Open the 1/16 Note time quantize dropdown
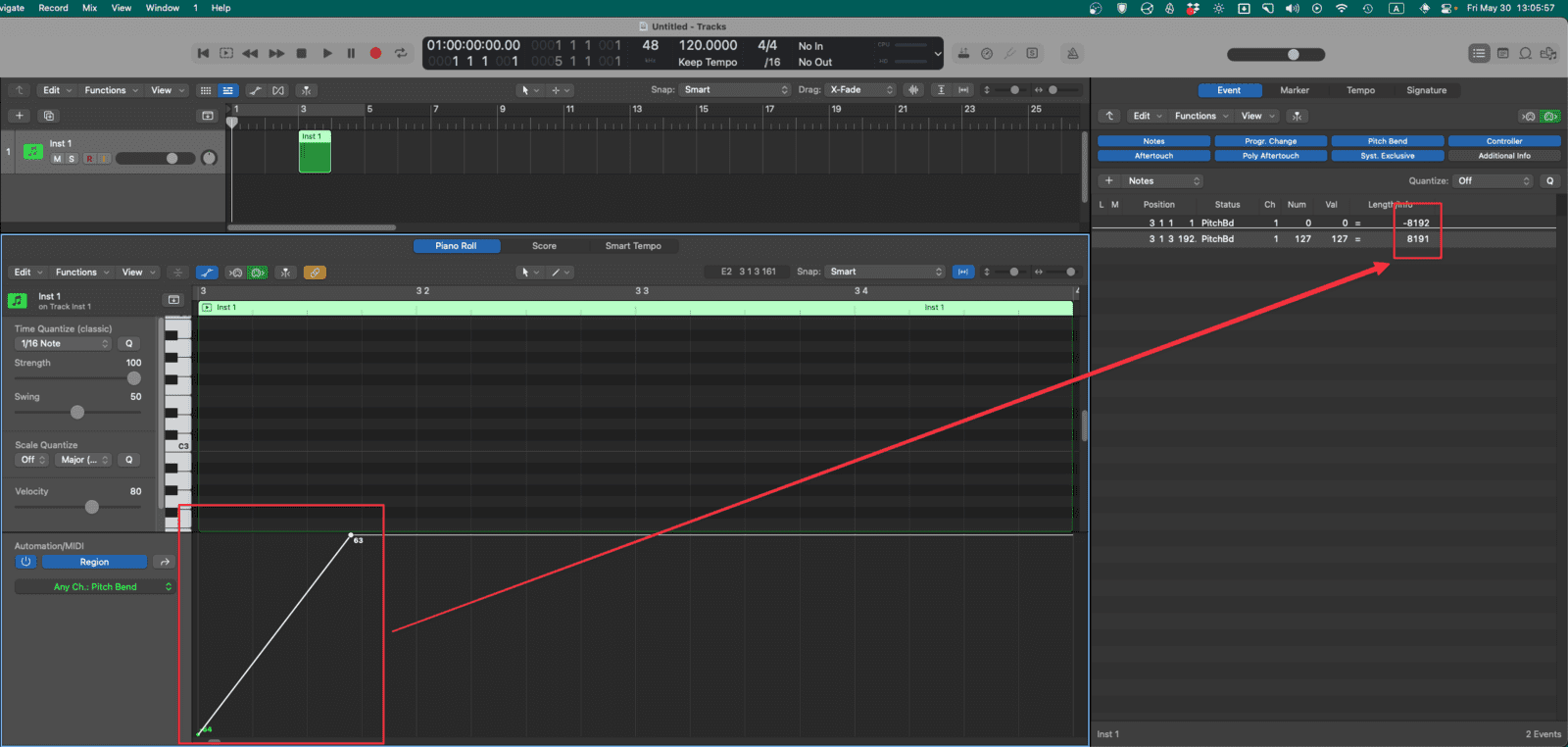This screenshot has height=747, width=1568. point(65,344)
